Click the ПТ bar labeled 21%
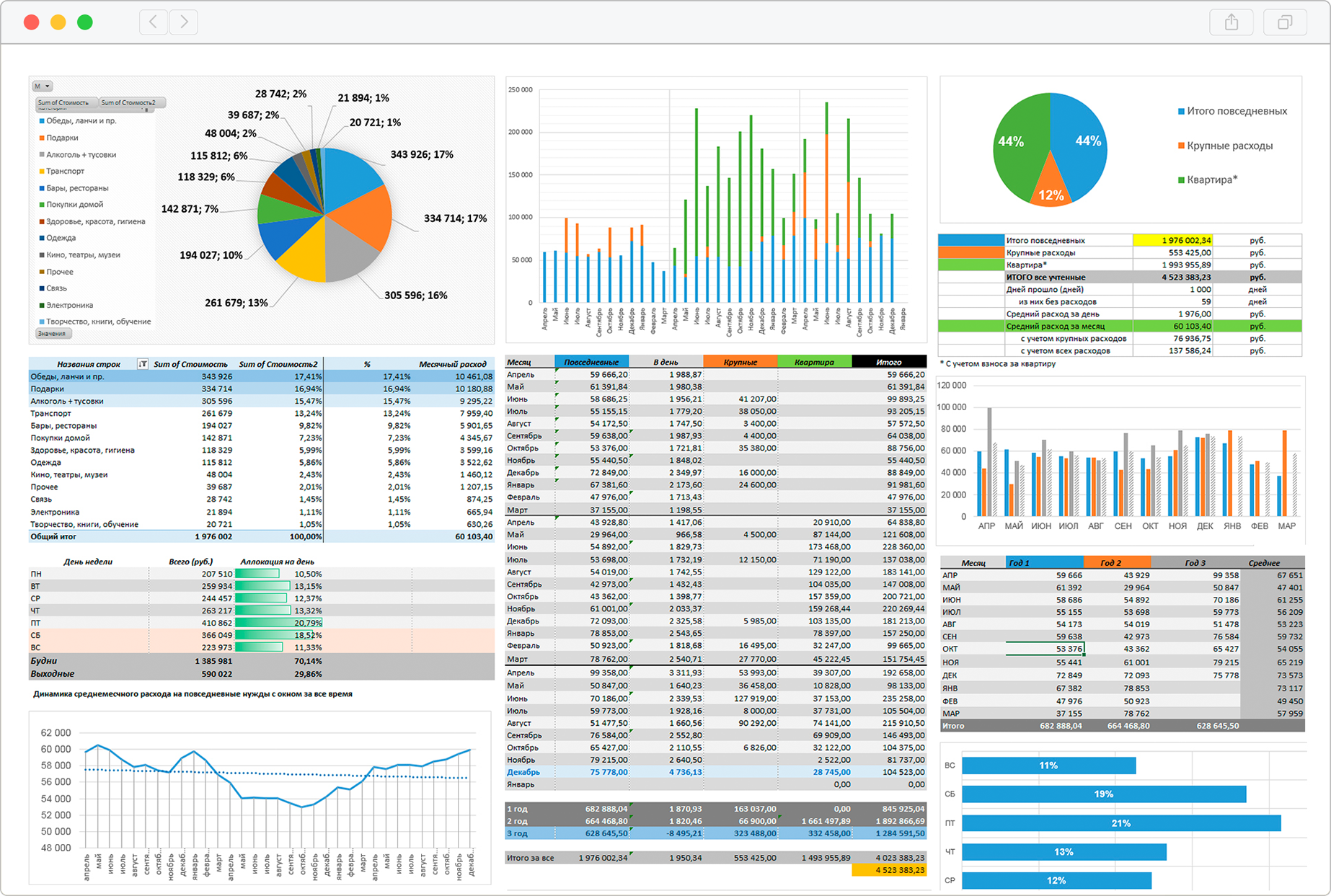This screenshot has width=1331, height=896. pyautogui.click(x=1121, y=823)
